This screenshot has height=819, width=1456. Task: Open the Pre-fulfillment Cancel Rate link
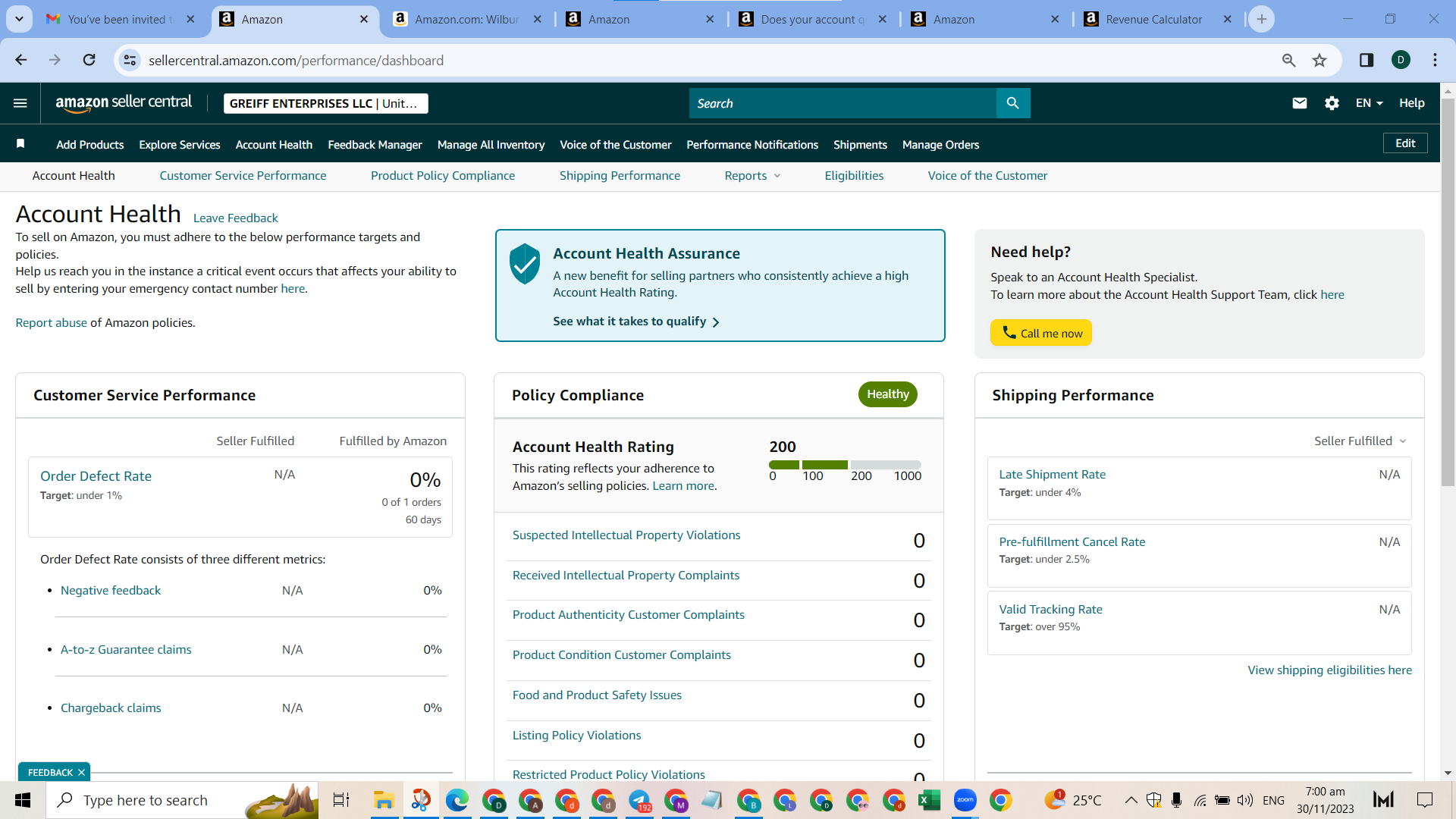click(1072, 542)
